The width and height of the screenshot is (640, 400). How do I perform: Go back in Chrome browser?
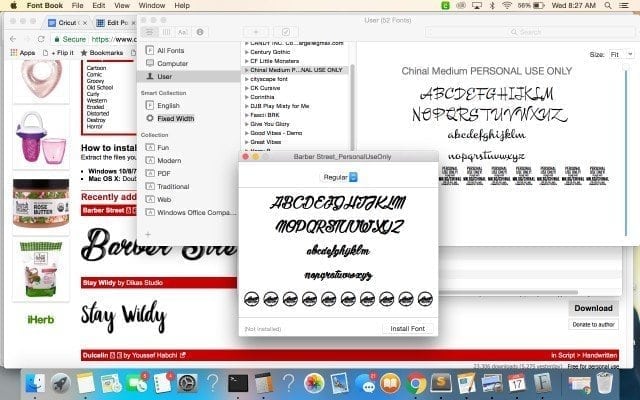click(x=13, y=39)
